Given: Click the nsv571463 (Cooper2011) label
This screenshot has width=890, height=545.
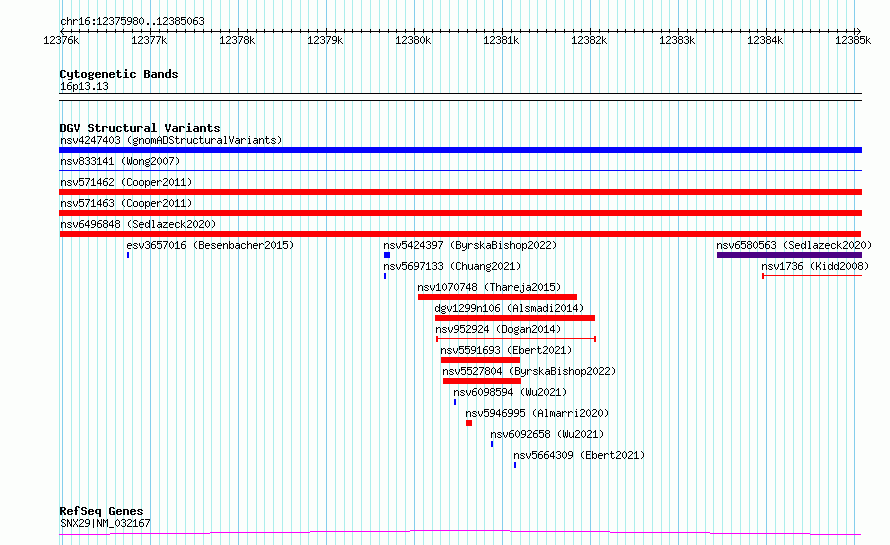Looking at the screenshot, I should [x=126, y=203].
